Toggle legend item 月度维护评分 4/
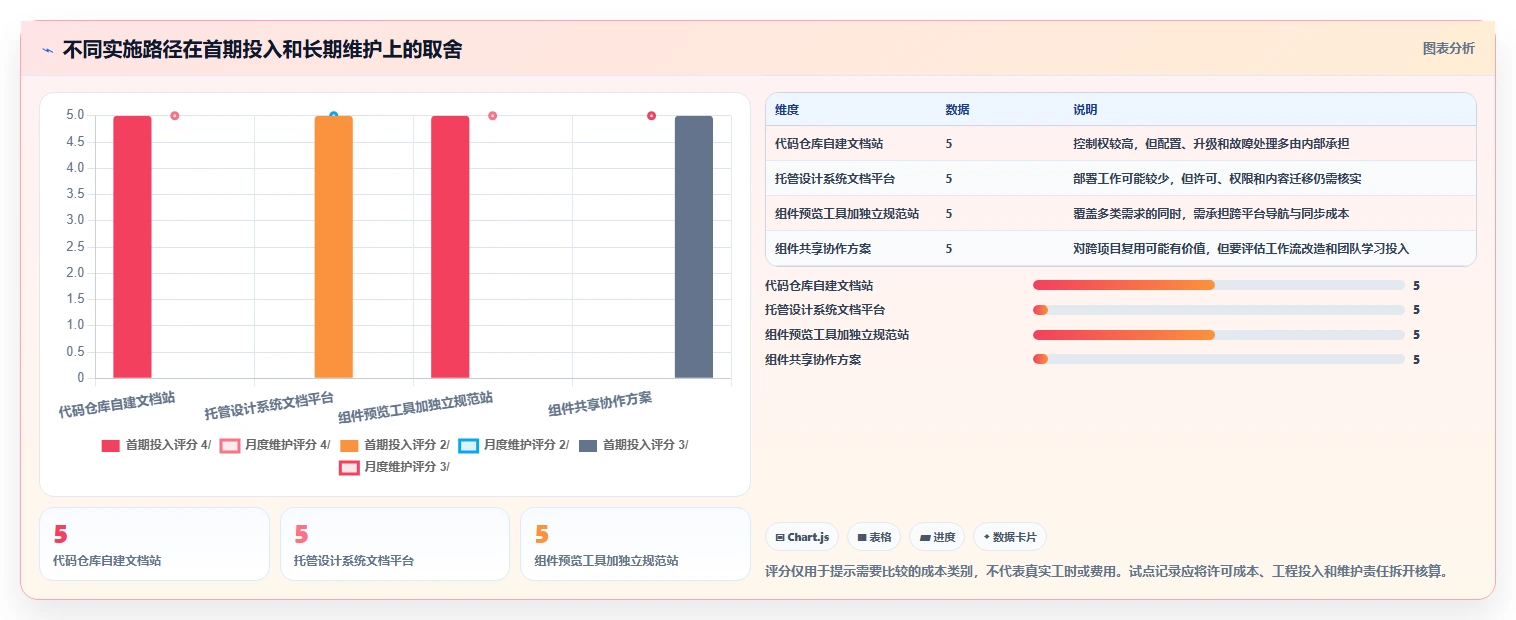The width and height of the screenshot is (1516, 620). [275, 445]
